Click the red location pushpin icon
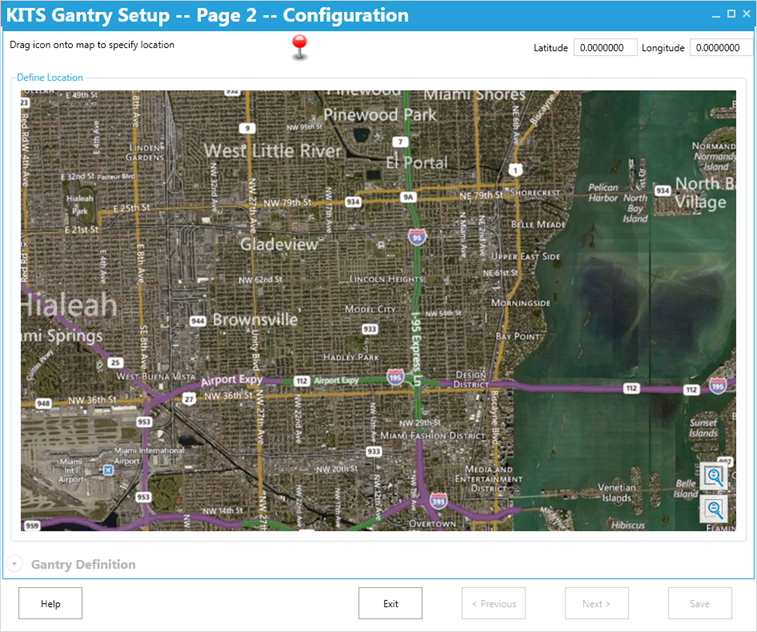757x632 pixels. 299,47
